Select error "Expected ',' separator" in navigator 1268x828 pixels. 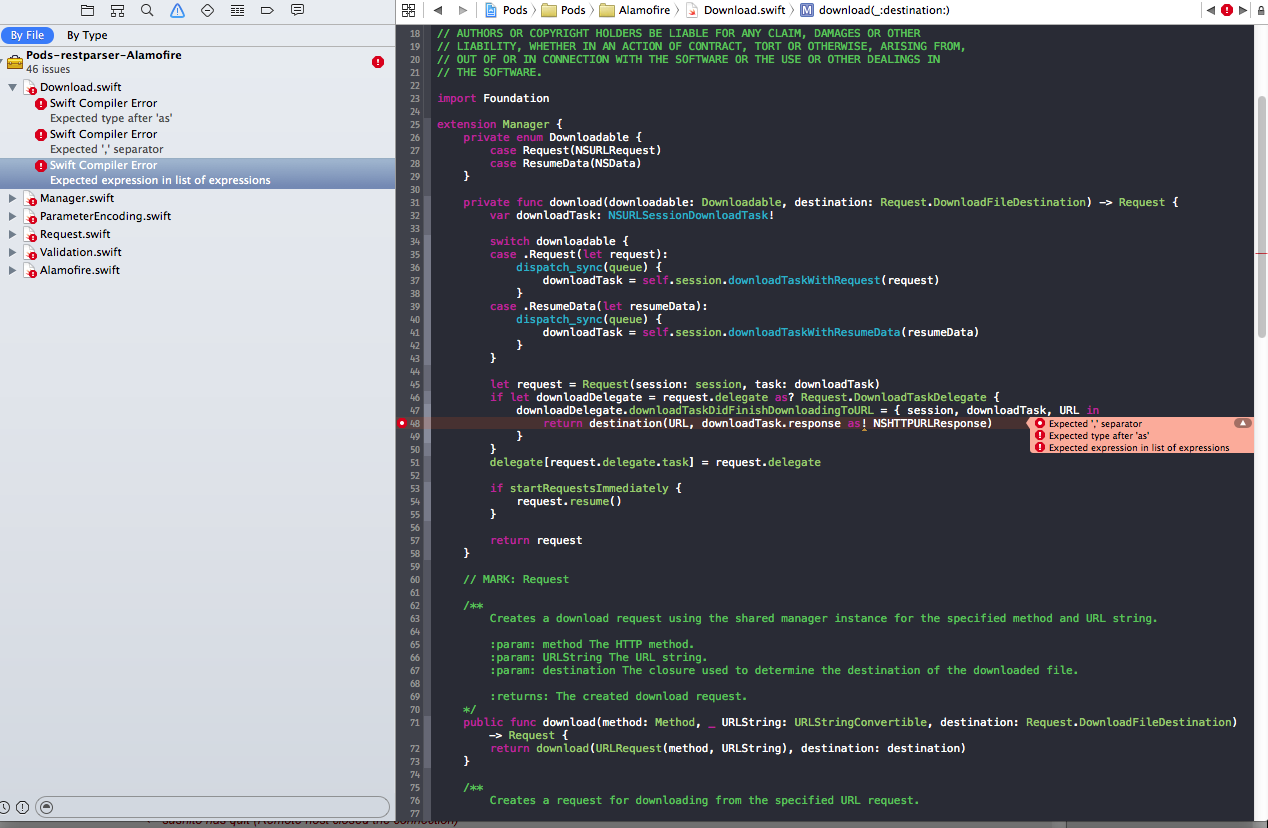198,141
